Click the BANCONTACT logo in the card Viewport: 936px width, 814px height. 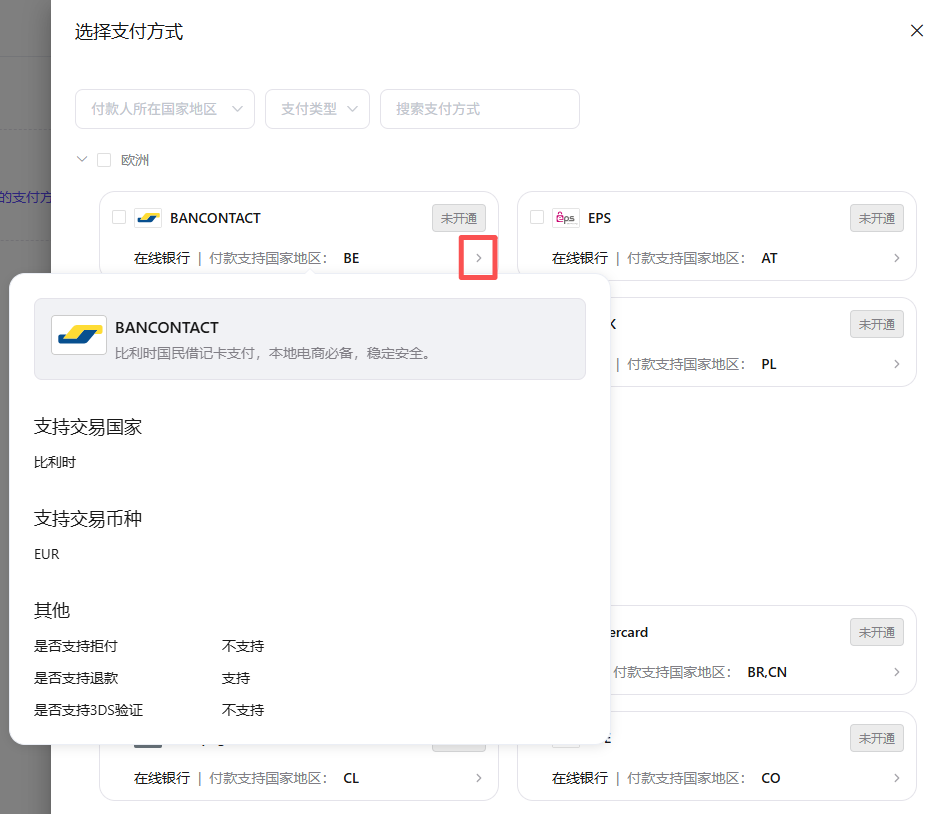[148, 218]
